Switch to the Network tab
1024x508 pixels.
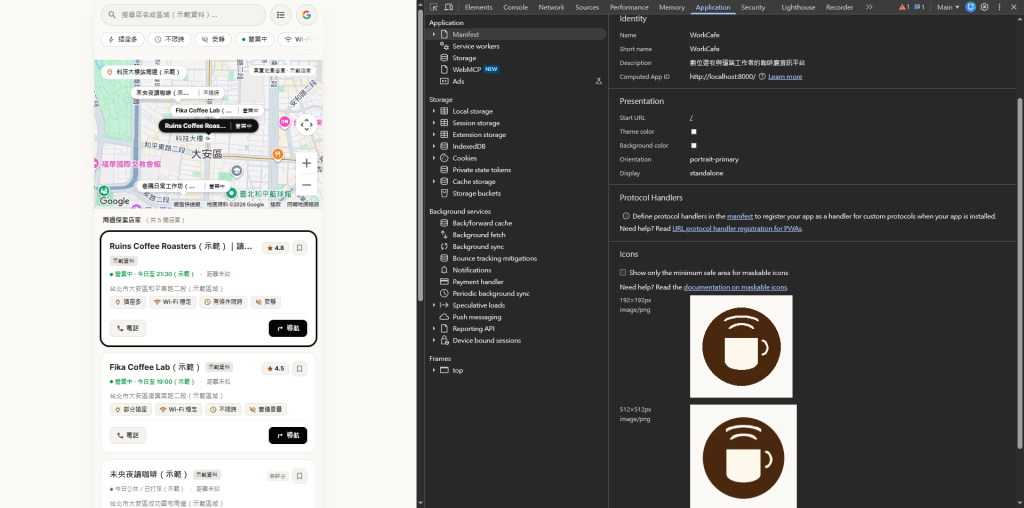click(551, 7)
